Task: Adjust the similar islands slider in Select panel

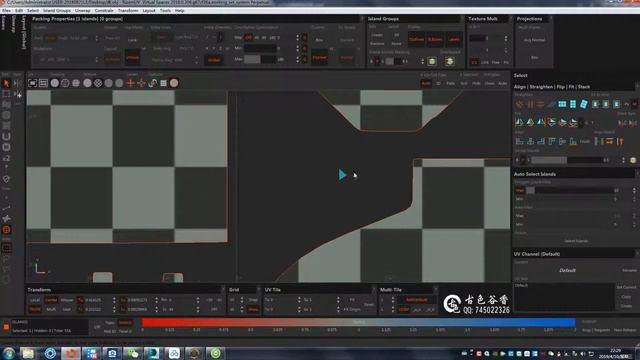Action: (567, 160)
